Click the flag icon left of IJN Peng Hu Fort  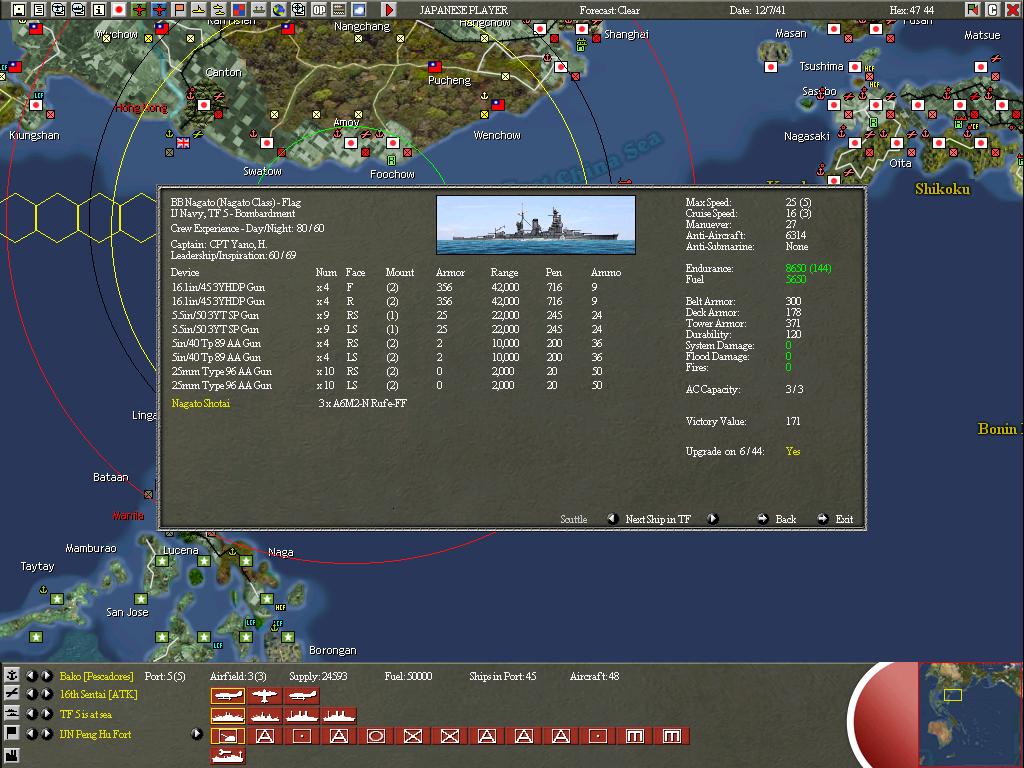[11, 733]
